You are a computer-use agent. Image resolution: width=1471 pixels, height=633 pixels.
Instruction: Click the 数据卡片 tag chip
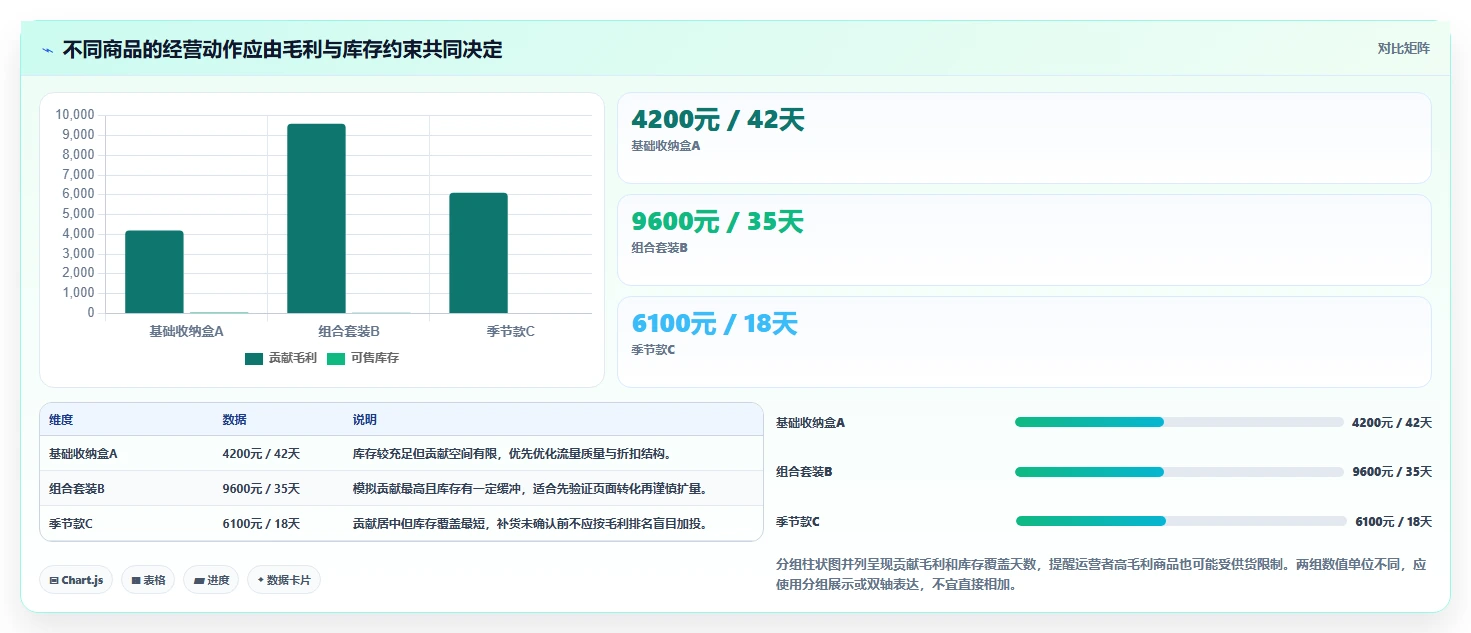coord(284,580)
